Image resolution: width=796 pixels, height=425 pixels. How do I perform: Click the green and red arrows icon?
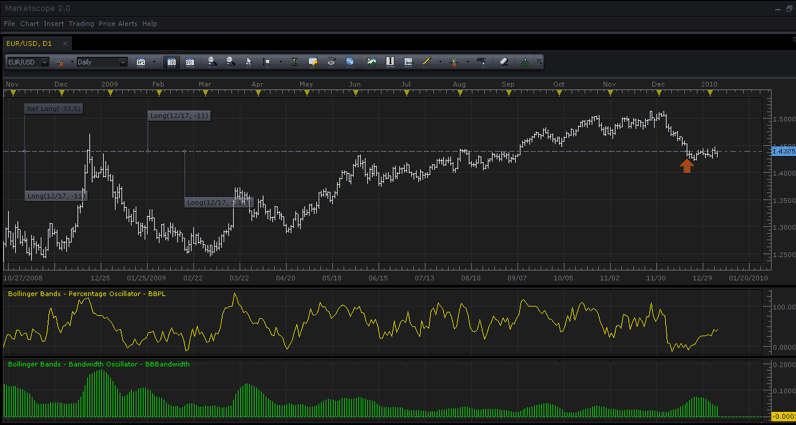[x=454, y=62]
